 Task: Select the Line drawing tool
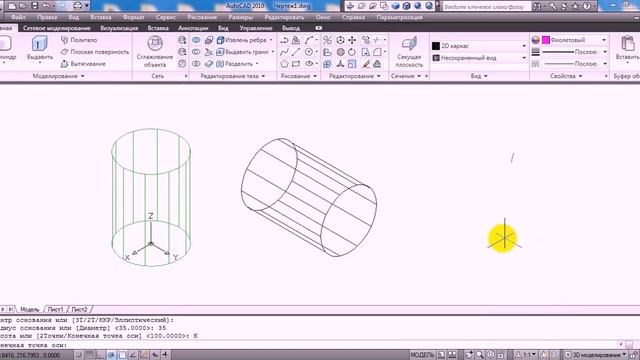pos(296,52)
